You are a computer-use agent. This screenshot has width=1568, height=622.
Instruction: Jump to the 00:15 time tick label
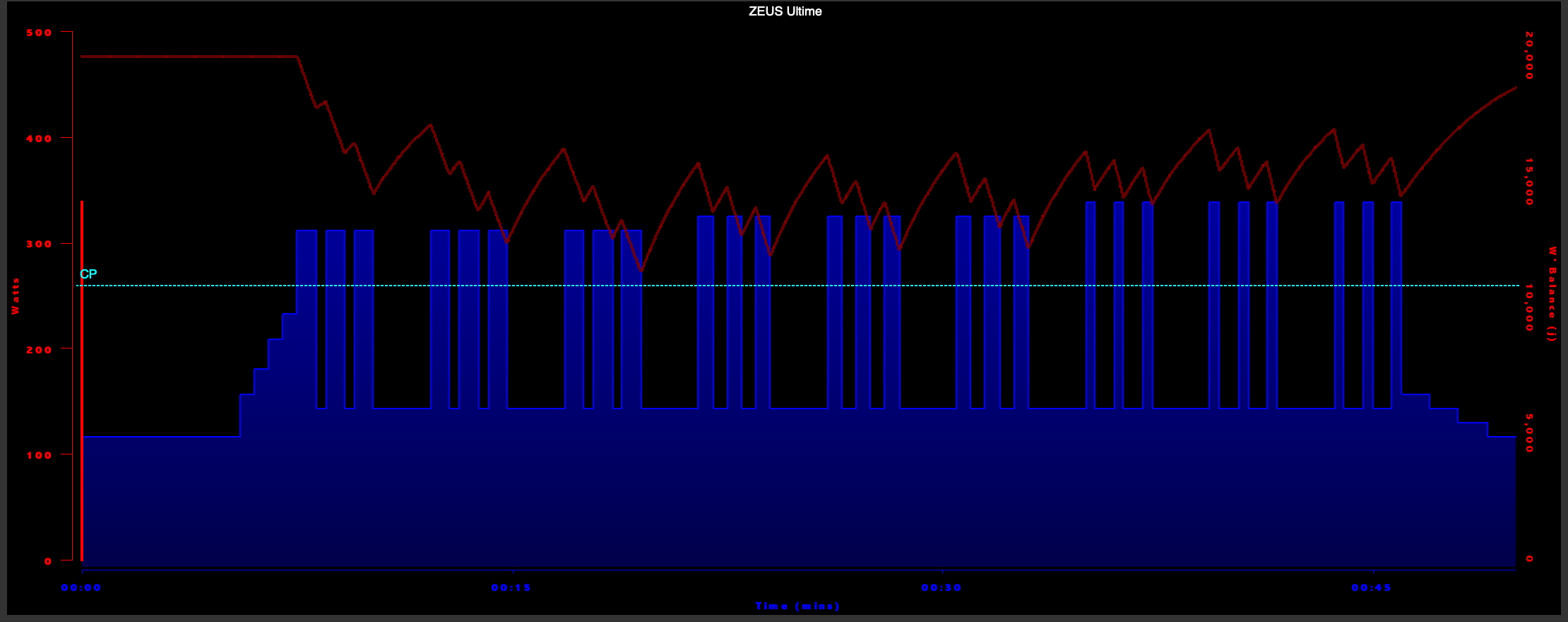tap(511, 588)
